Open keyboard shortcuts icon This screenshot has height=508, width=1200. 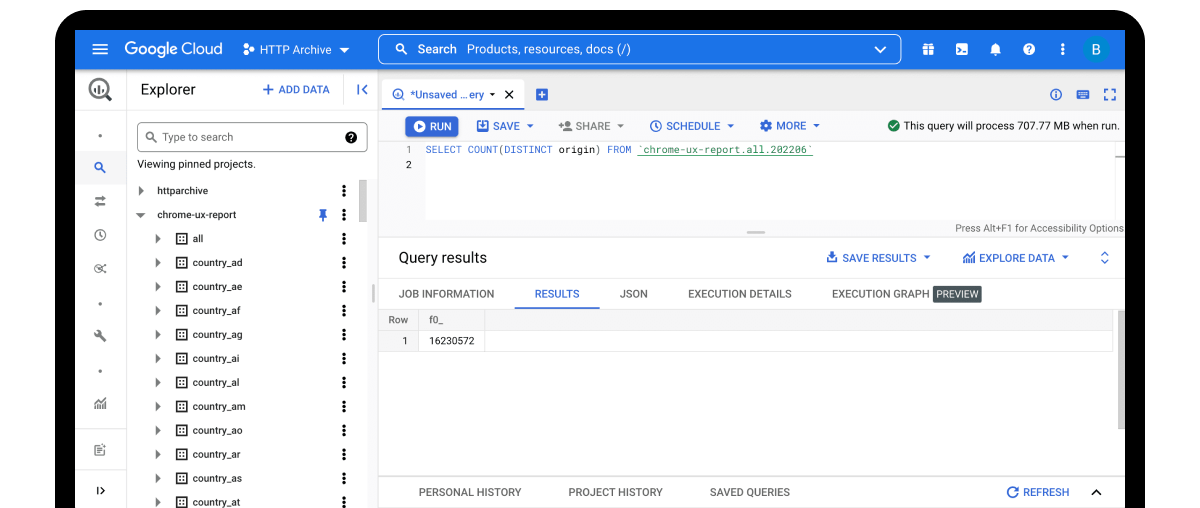[1083, 95]
